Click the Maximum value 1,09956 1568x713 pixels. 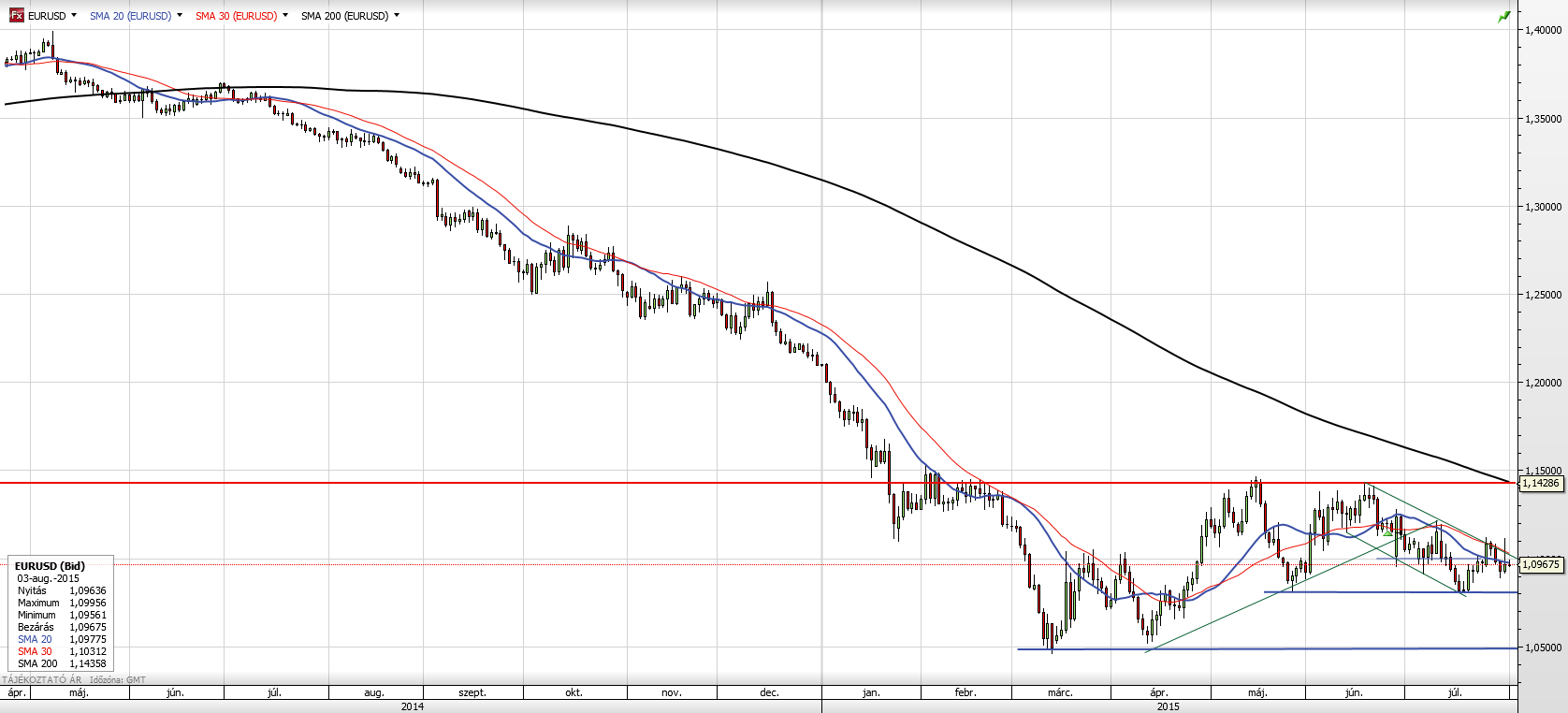[88, 603]
